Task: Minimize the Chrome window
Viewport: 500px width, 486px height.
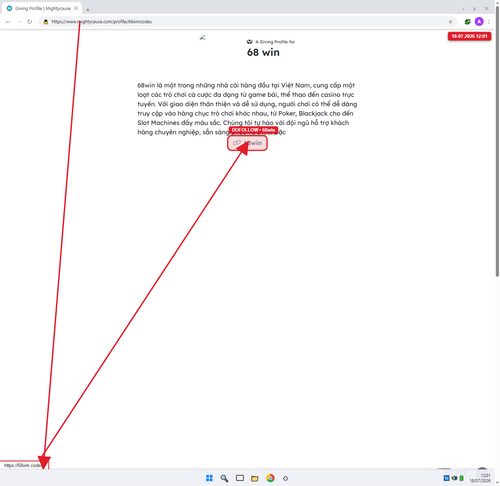Action: coord(463,9)
